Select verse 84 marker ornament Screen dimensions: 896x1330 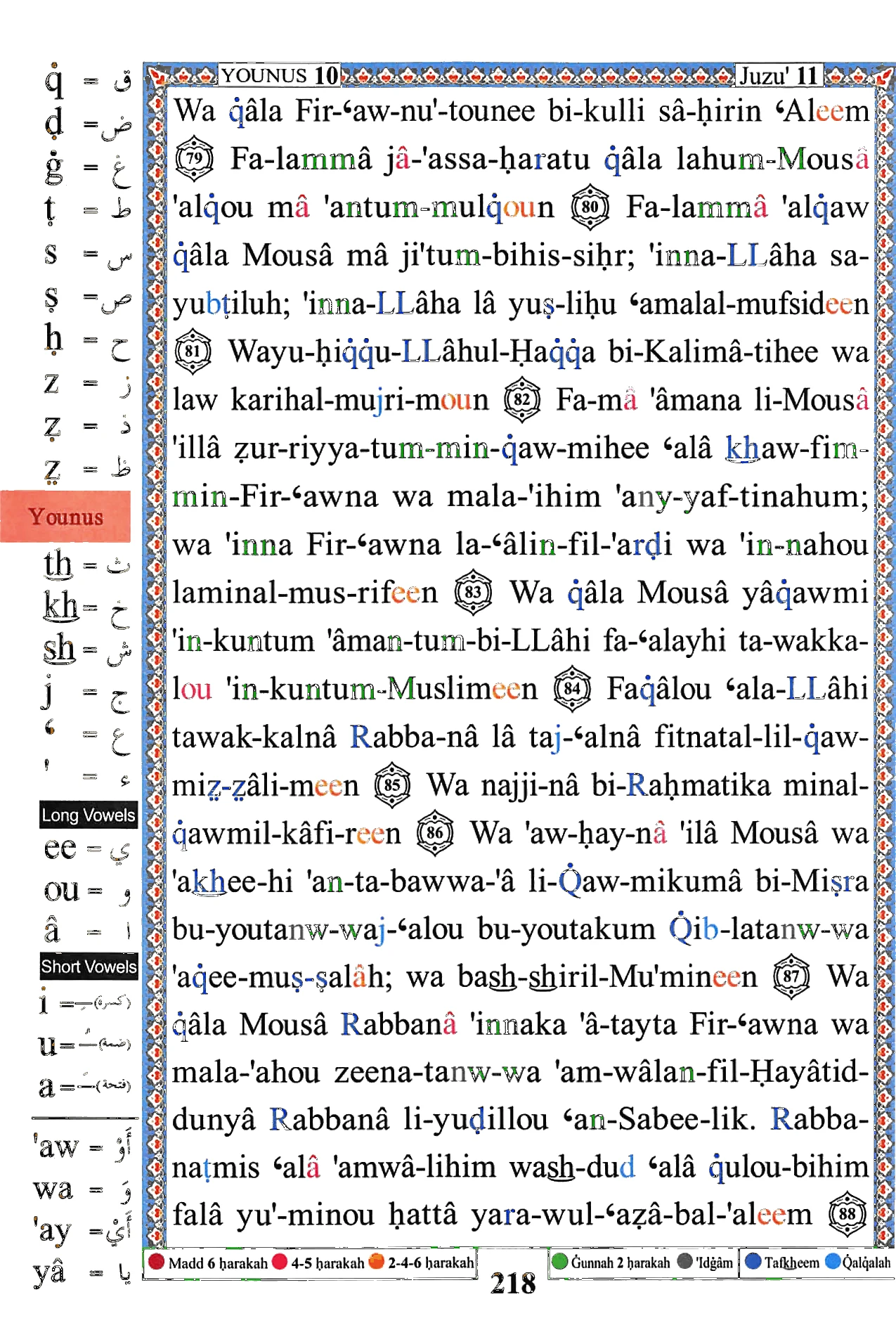(572, 688)
